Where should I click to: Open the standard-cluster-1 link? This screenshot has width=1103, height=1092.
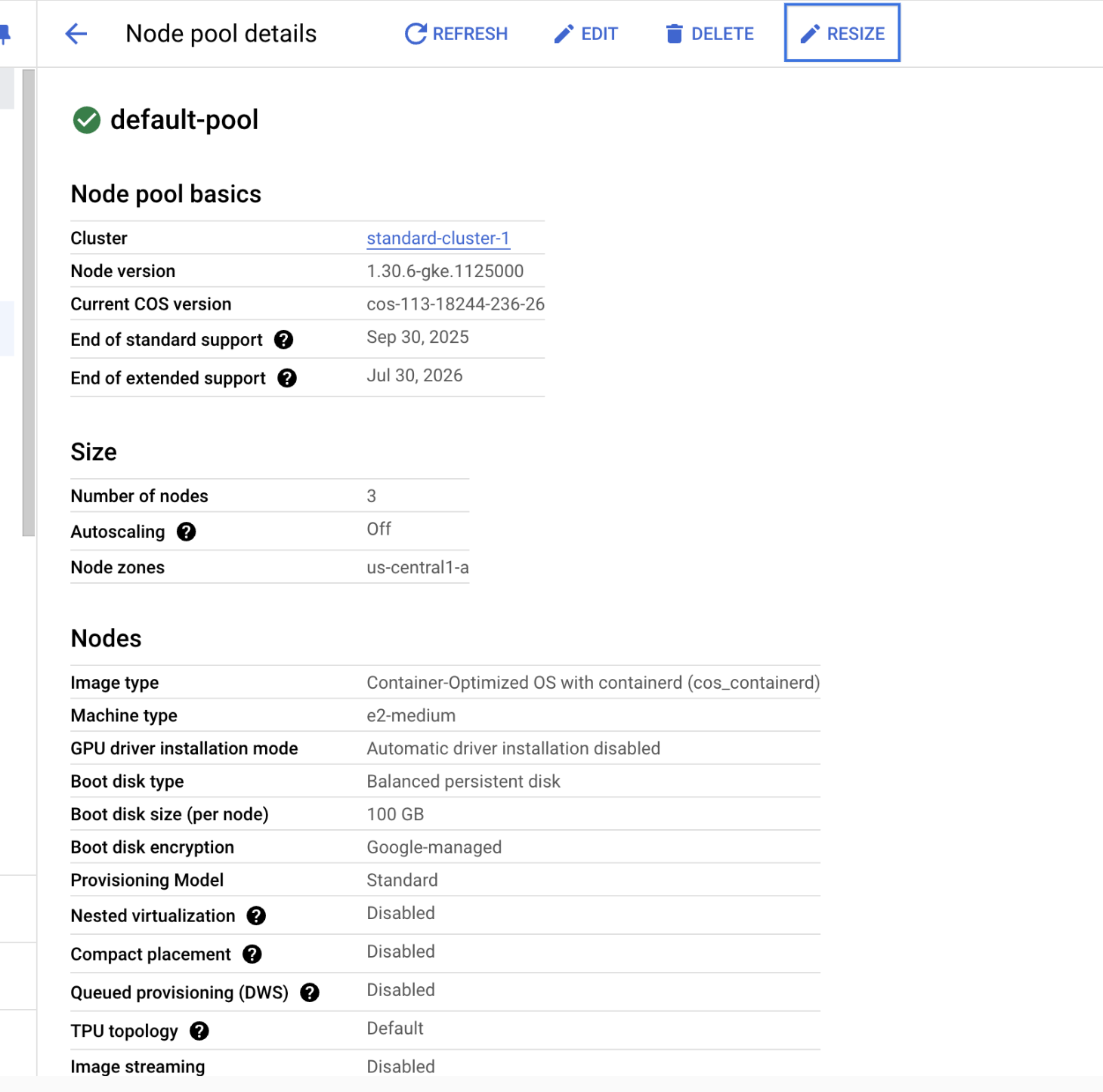click(x=438, y=238)
